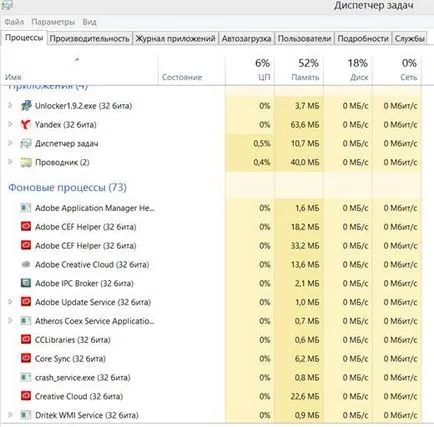Sort processes by Диск column
This screenshot has width=434, height=427.
(348, 71)
